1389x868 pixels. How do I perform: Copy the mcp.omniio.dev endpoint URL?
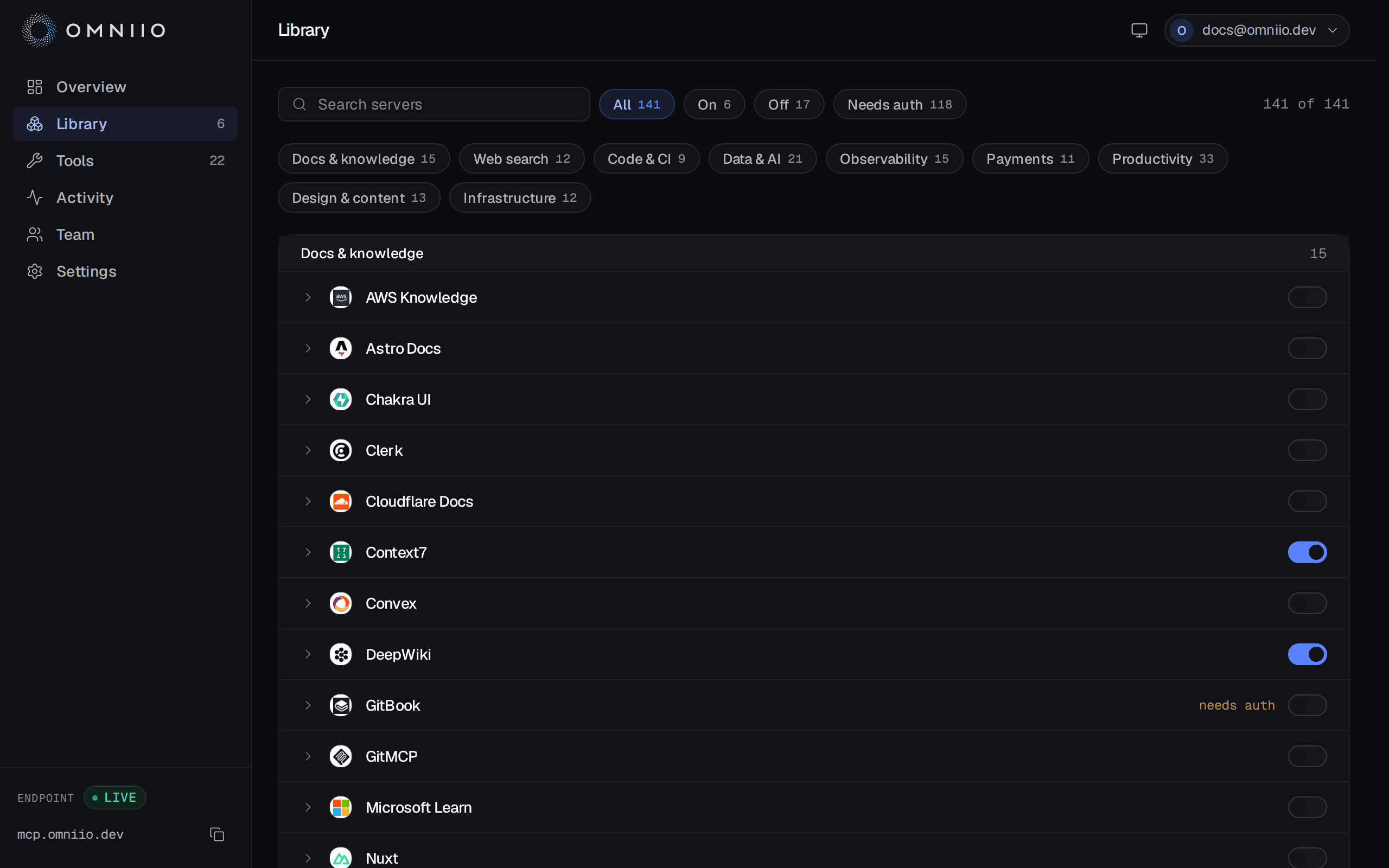pyautogui.click(x=217, y=834)
